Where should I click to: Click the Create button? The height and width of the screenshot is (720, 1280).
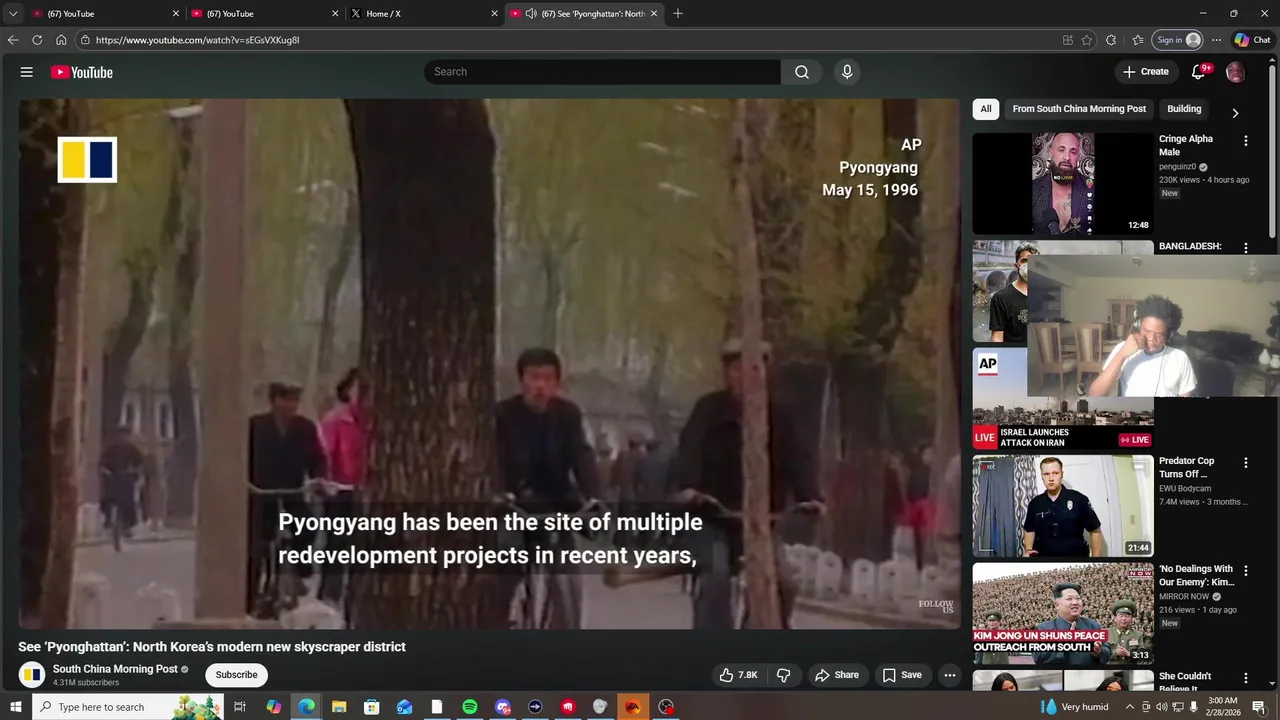click(1145, 72)
